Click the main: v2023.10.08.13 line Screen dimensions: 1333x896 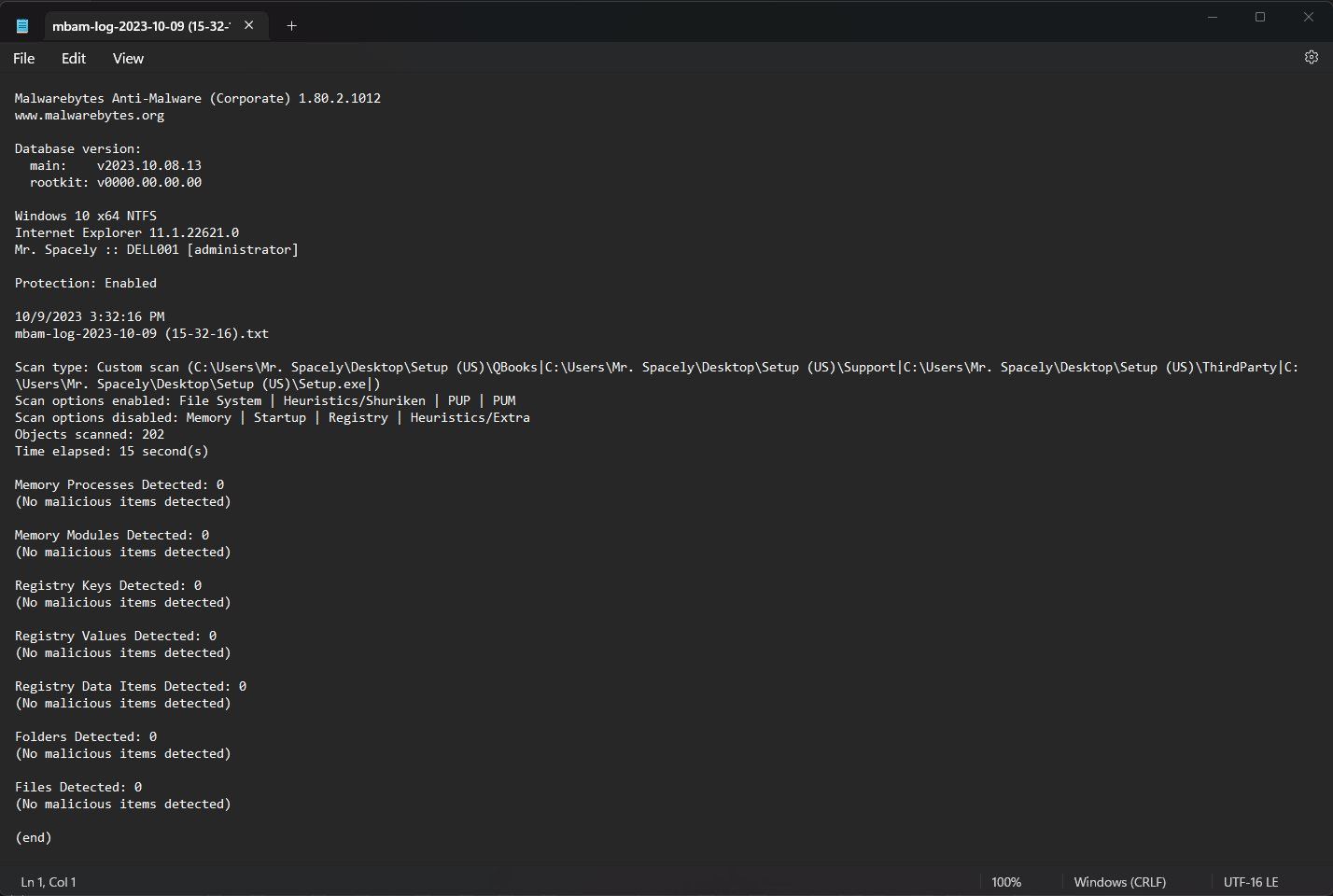coord(116,165)
